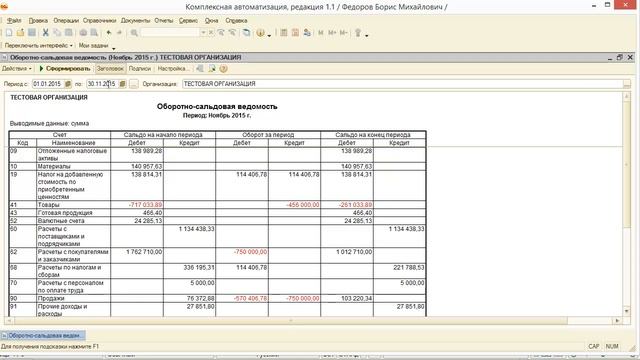The height and width of the screenshot is (360, 640).
Task: Click the Оборотно-сальдовая ведомость taskbar tab
Action: pyautogui.click(x=43, y=336)
